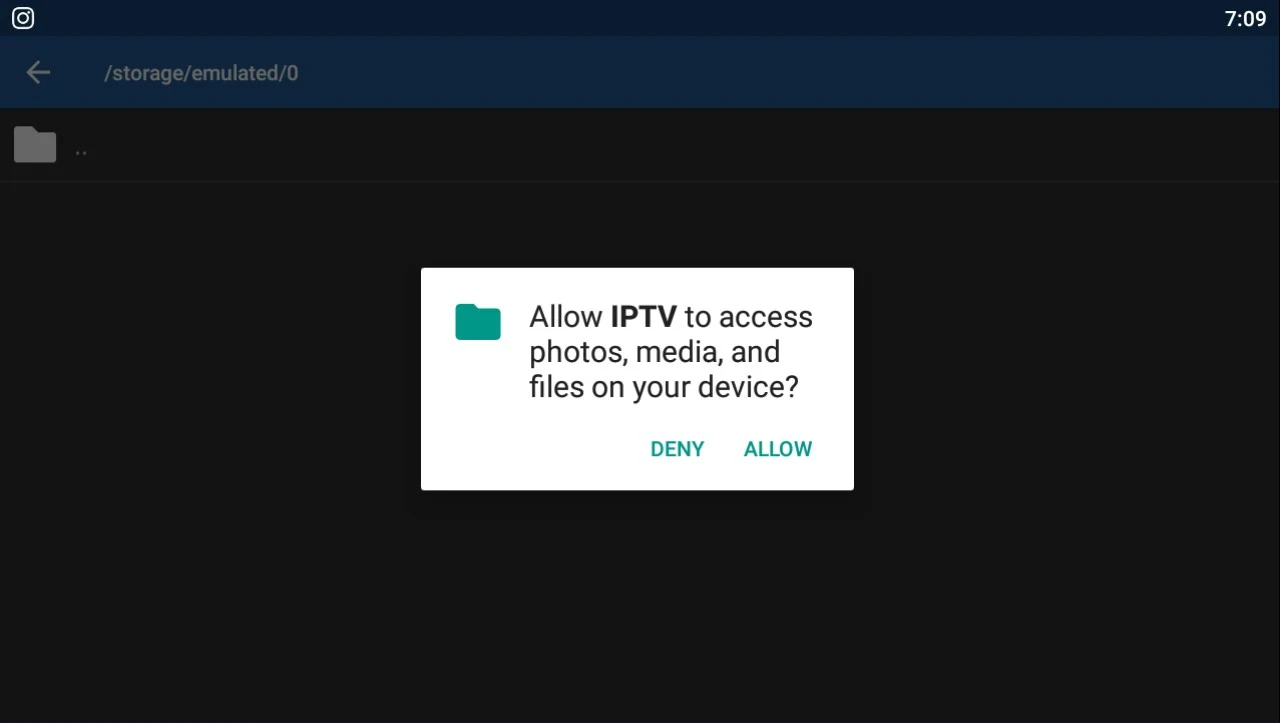Image resolution: width=1280 pixels, height=723 pixels.
Task: Click 'files on your device?' line in dialog
Action: [x=664, y=387]
